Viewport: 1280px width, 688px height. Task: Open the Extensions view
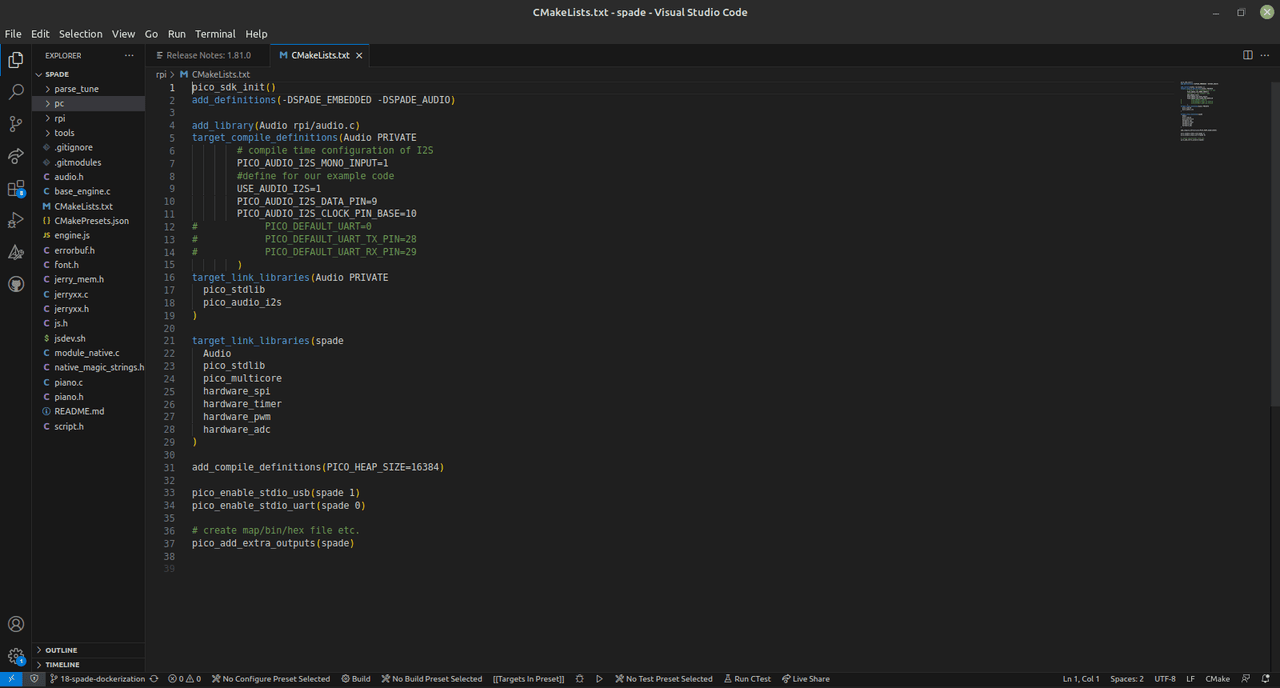click(16, 188)
